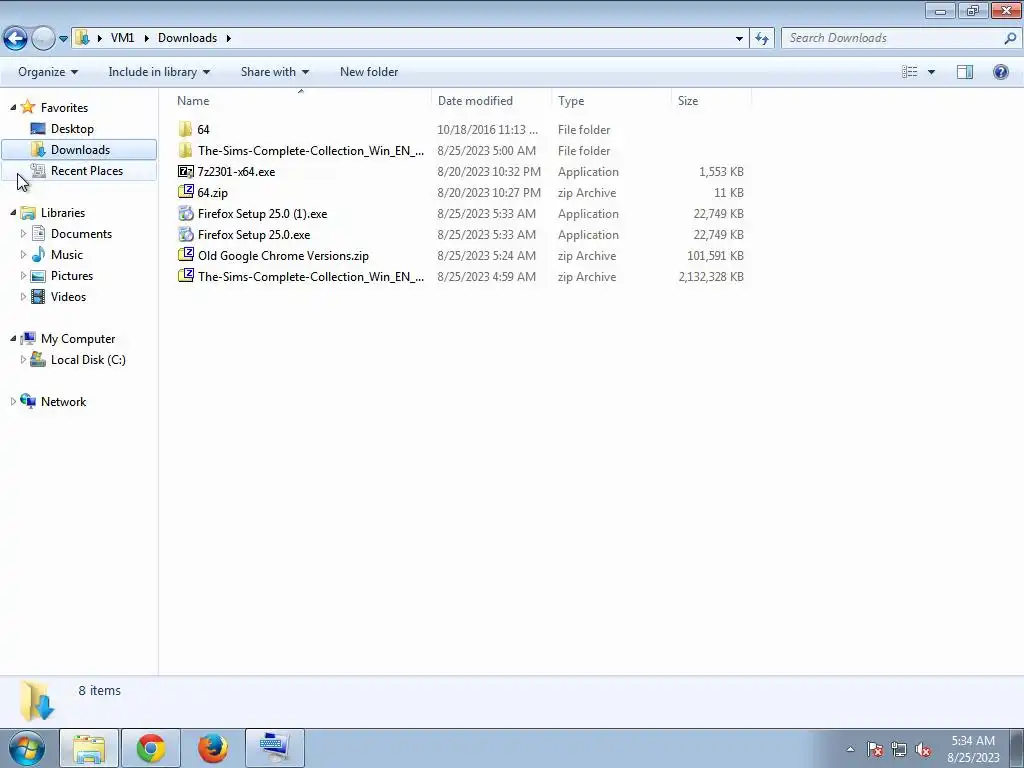
Task: Expand Local Disk (C:) node
Action: 24,359
